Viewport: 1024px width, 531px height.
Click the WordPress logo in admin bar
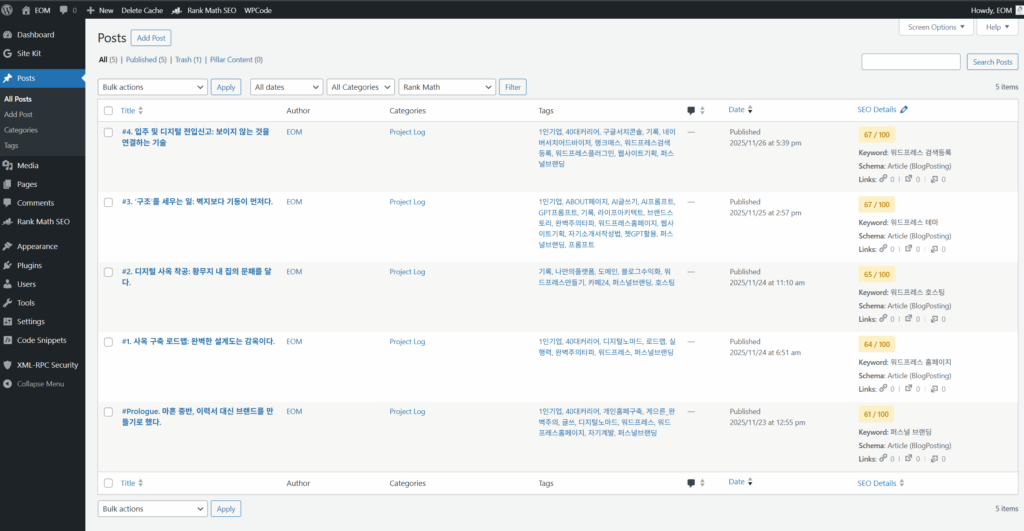tap(9, 9)
